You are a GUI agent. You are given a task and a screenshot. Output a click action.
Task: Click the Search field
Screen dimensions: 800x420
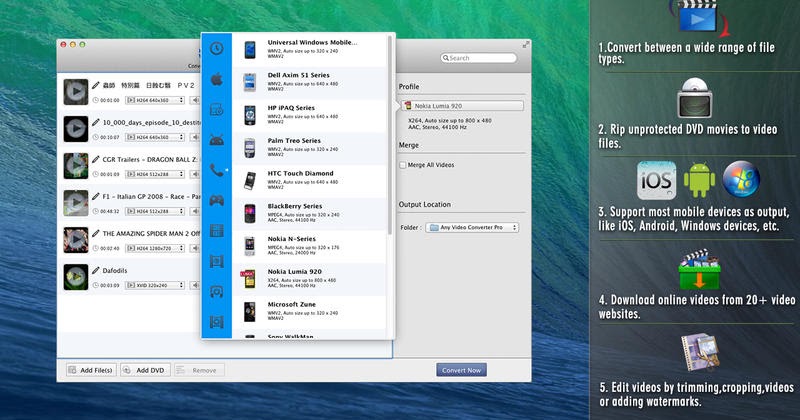click(x=479, y=58)
